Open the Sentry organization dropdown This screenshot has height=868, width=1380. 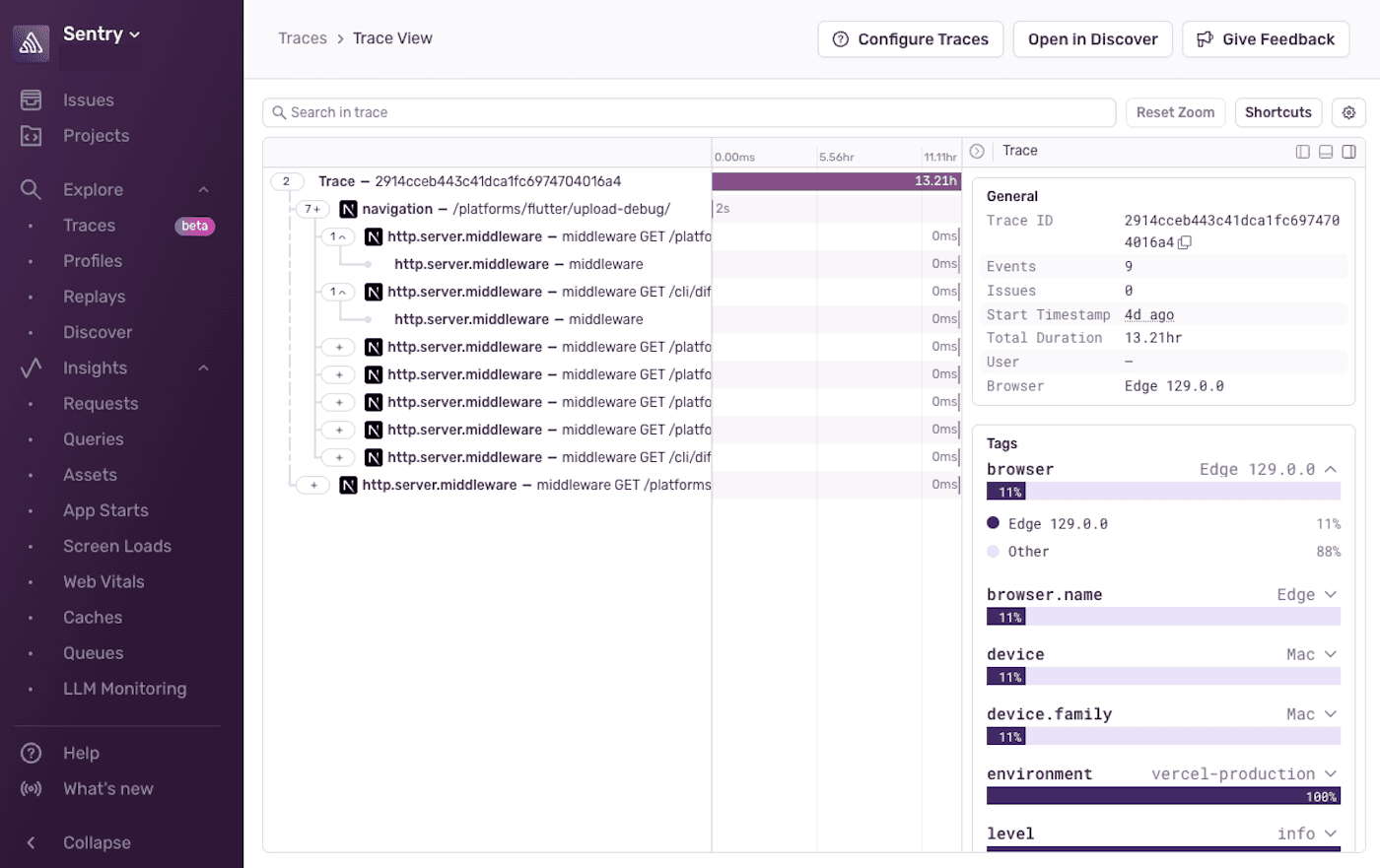tap(102, 33)
